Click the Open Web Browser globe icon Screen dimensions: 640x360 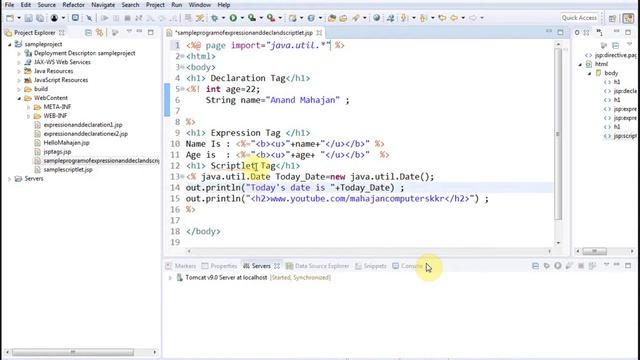click(x=376, y=18)
